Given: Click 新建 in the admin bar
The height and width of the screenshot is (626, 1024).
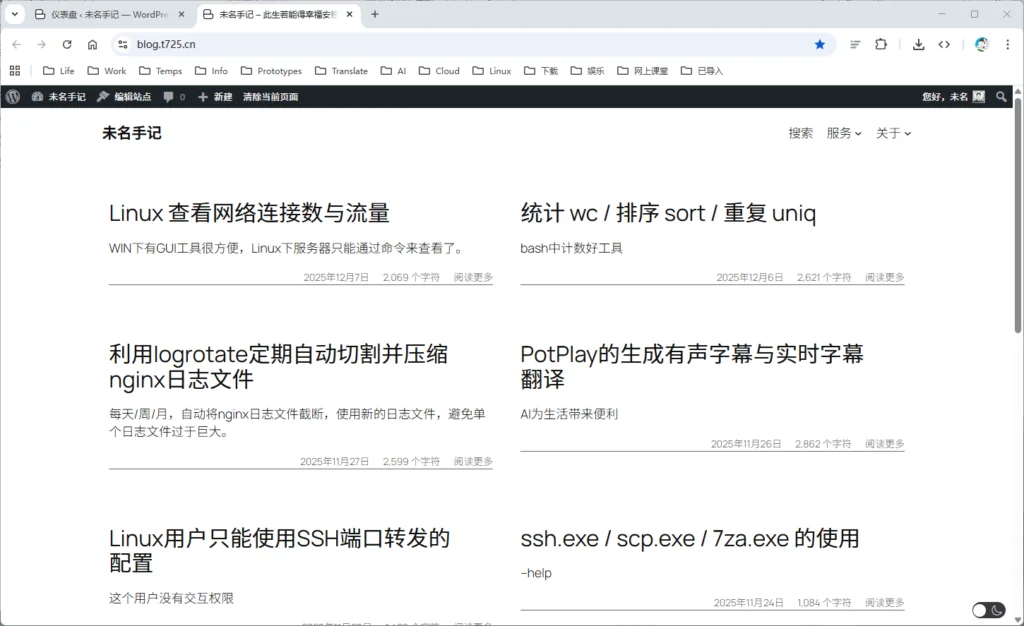Looking at the screenshot, I should [215, 97].
